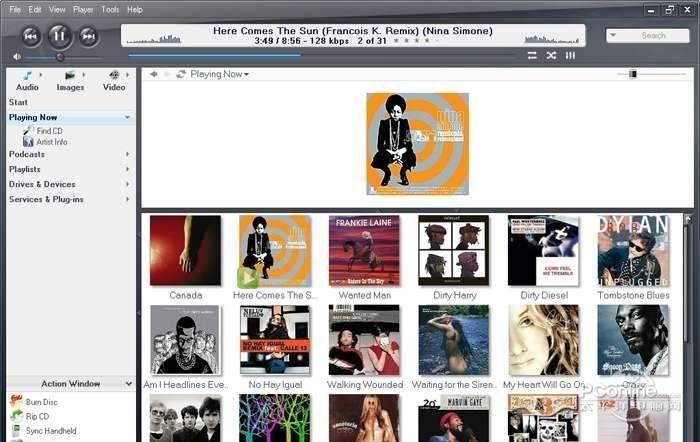Seek within the song progress bar
Viewport: 700px width, 442px height.
tap(321, 56)
